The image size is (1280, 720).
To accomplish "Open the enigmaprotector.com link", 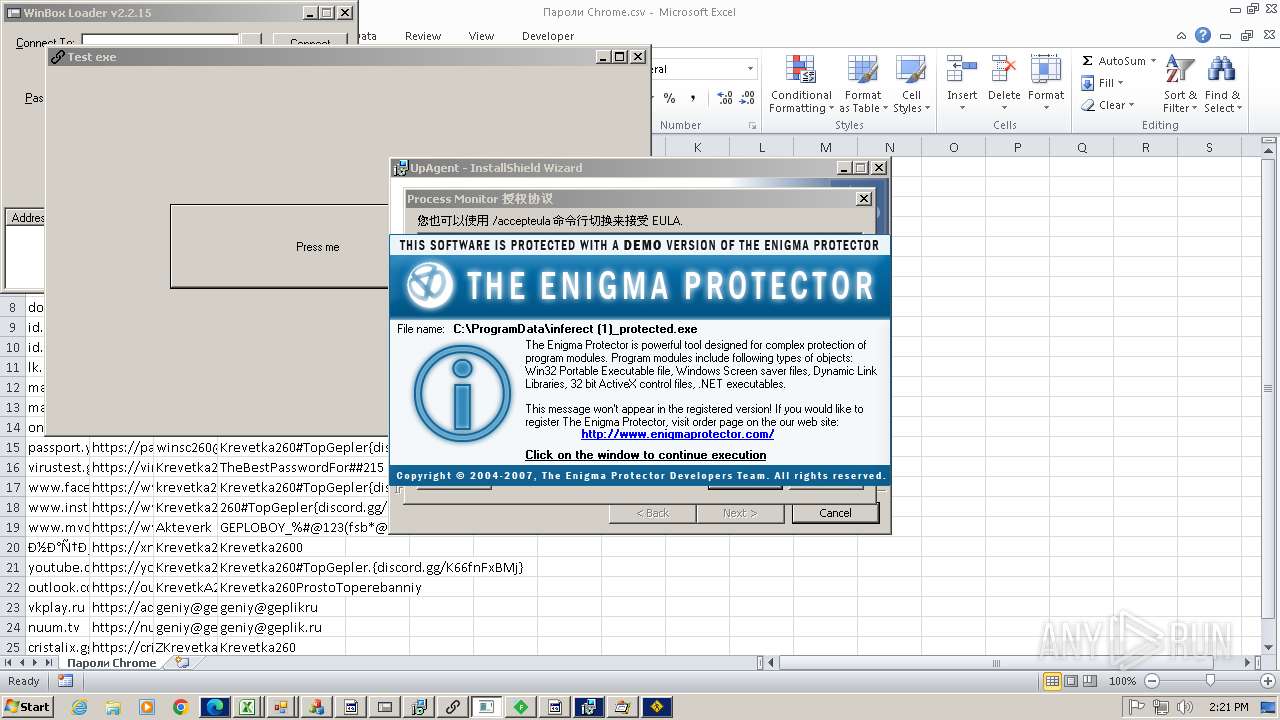I will click(x=677, y=434).
